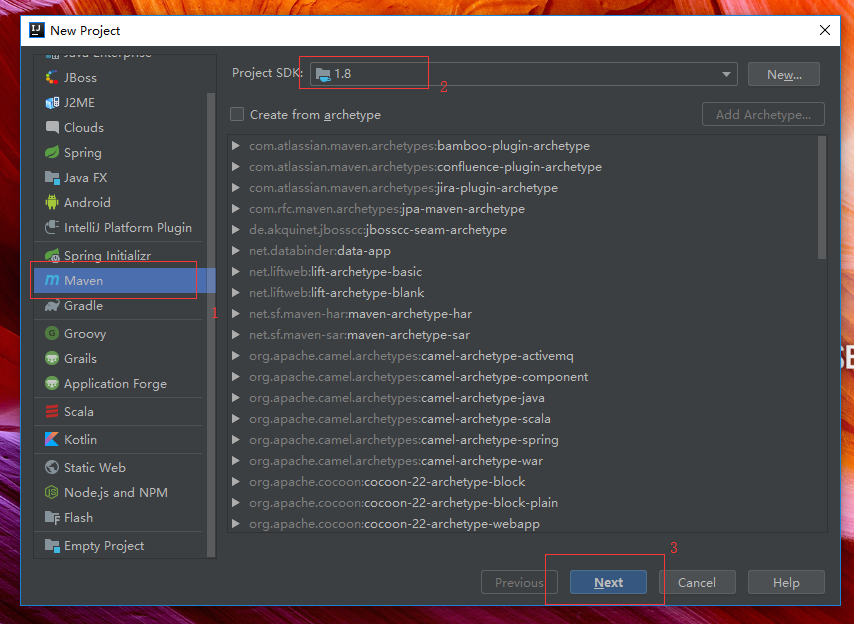Click the Node.js and NPM icon
Viewport: 854px width, 624px height.
click(x=52, y=492)
